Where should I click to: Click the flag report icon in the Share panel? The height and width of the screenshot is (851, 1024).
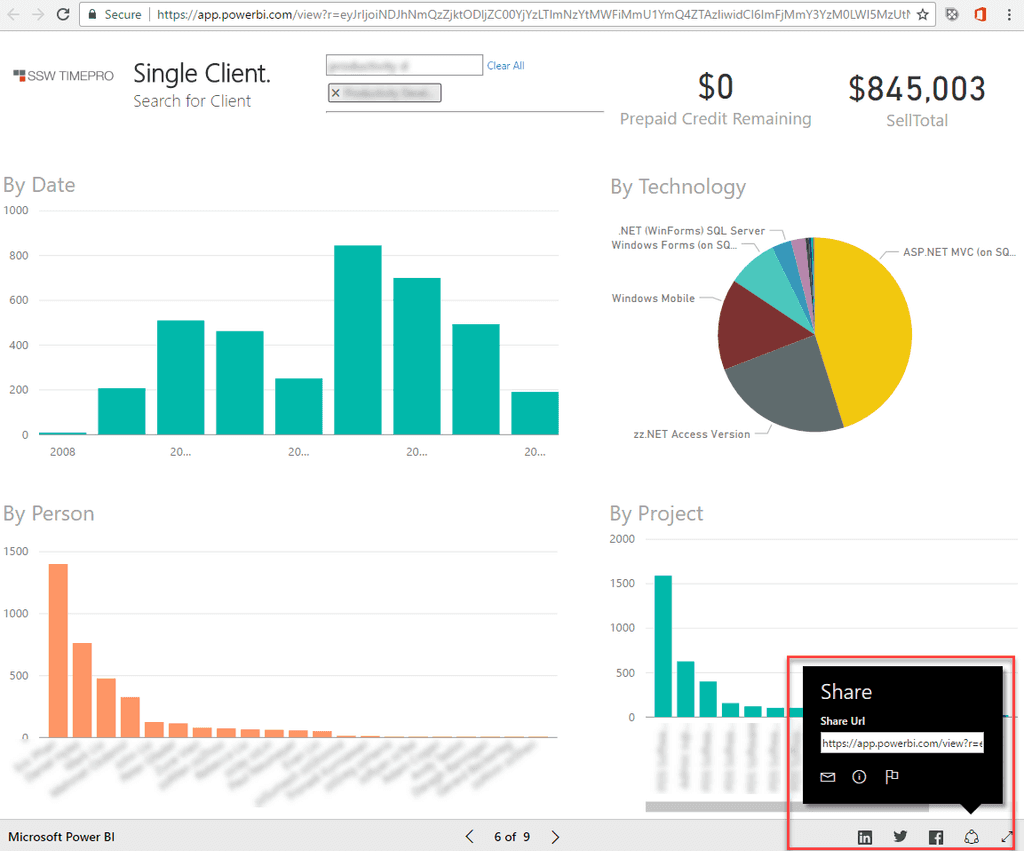(x=892, y=777)
